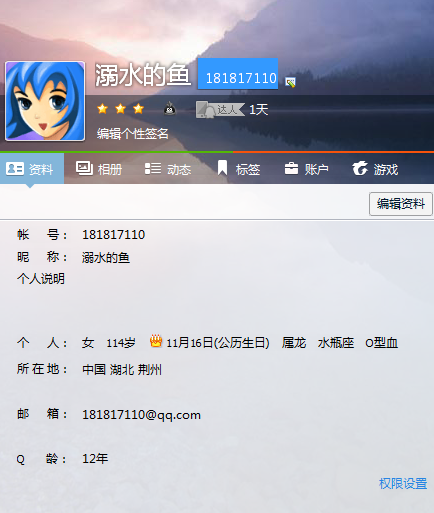This screenshot has width=434, height=513.
Task: Open the 资料 profile tab
Action: [x=32, y=169]
